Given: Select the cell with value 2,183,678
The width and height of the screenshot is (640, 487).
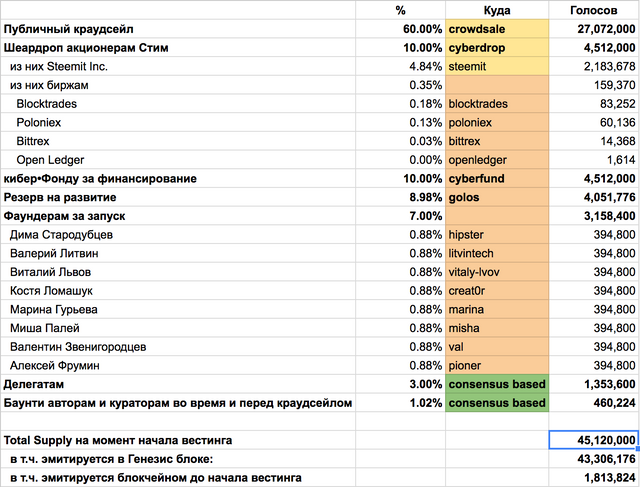Looking at the screenshot, I should (x=594, y=67).
